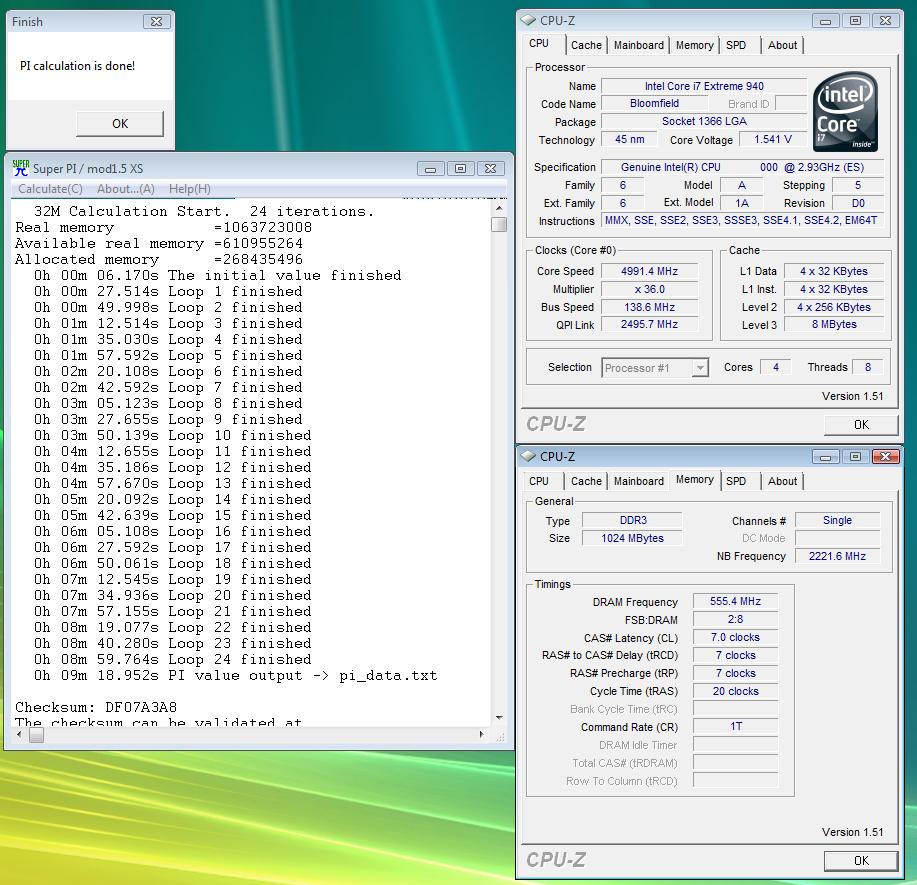This screenshot has height=885, width=917.
Task: Open the Help(H) menu in Super PI
Action: pyautogui.click(x=189, y=189)
